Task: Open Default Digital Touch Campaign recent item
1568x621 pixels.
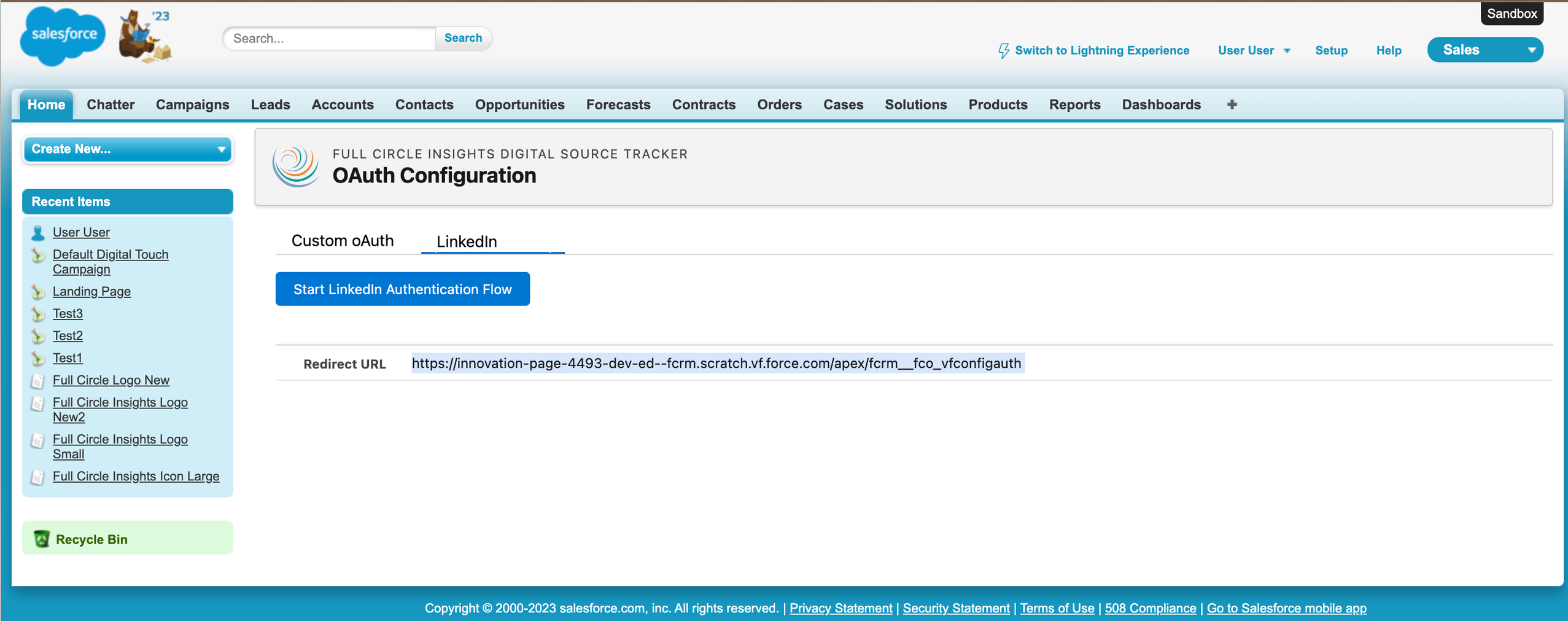Action: coord(111,262)
